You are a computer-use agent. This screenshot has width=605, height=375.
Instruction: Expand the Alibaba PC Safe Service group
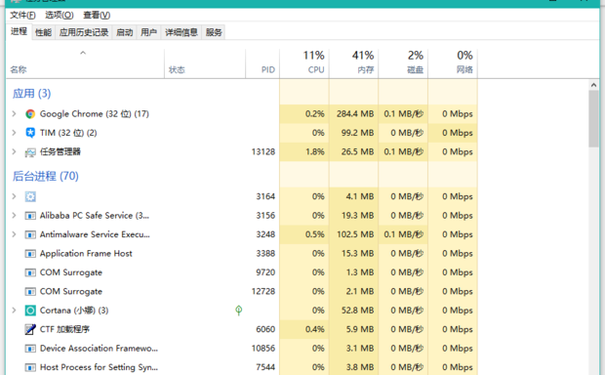click(14, 216)
